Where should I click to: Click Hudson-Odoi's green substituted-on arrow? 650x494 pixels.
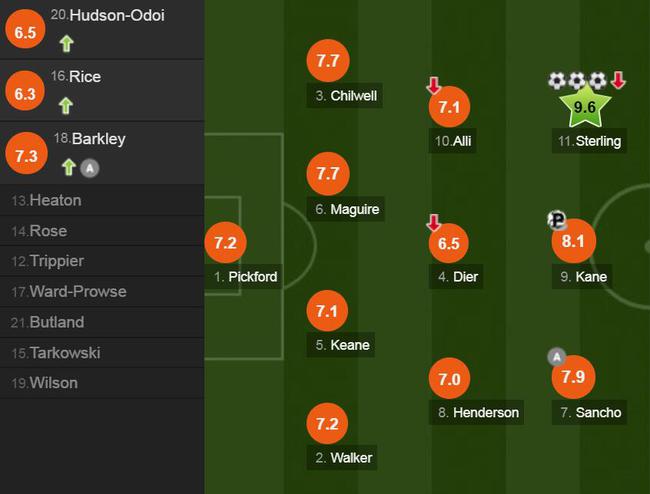coord(66,44)
